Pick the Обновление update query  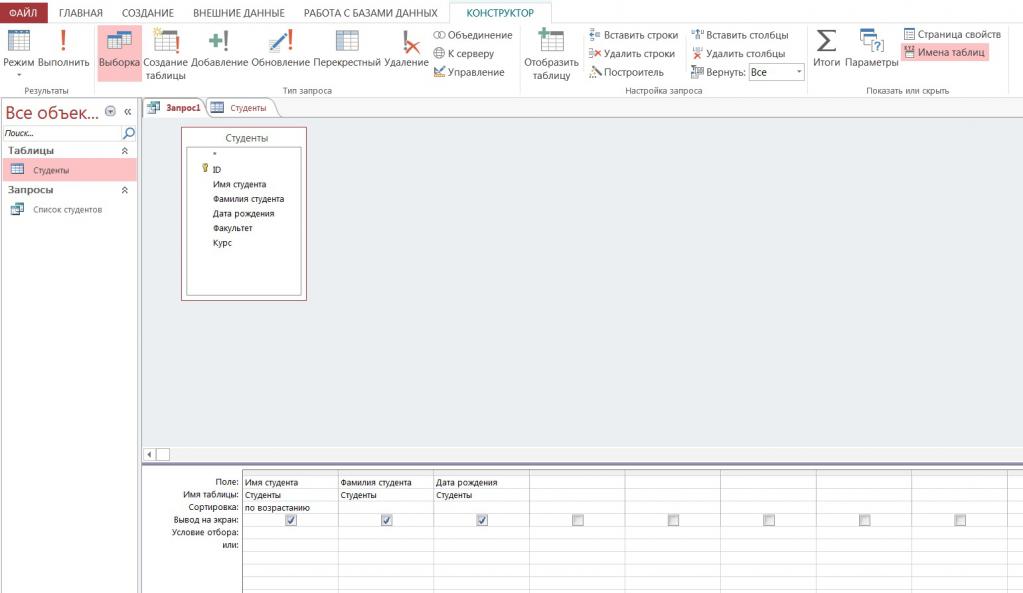pos(281,49)
